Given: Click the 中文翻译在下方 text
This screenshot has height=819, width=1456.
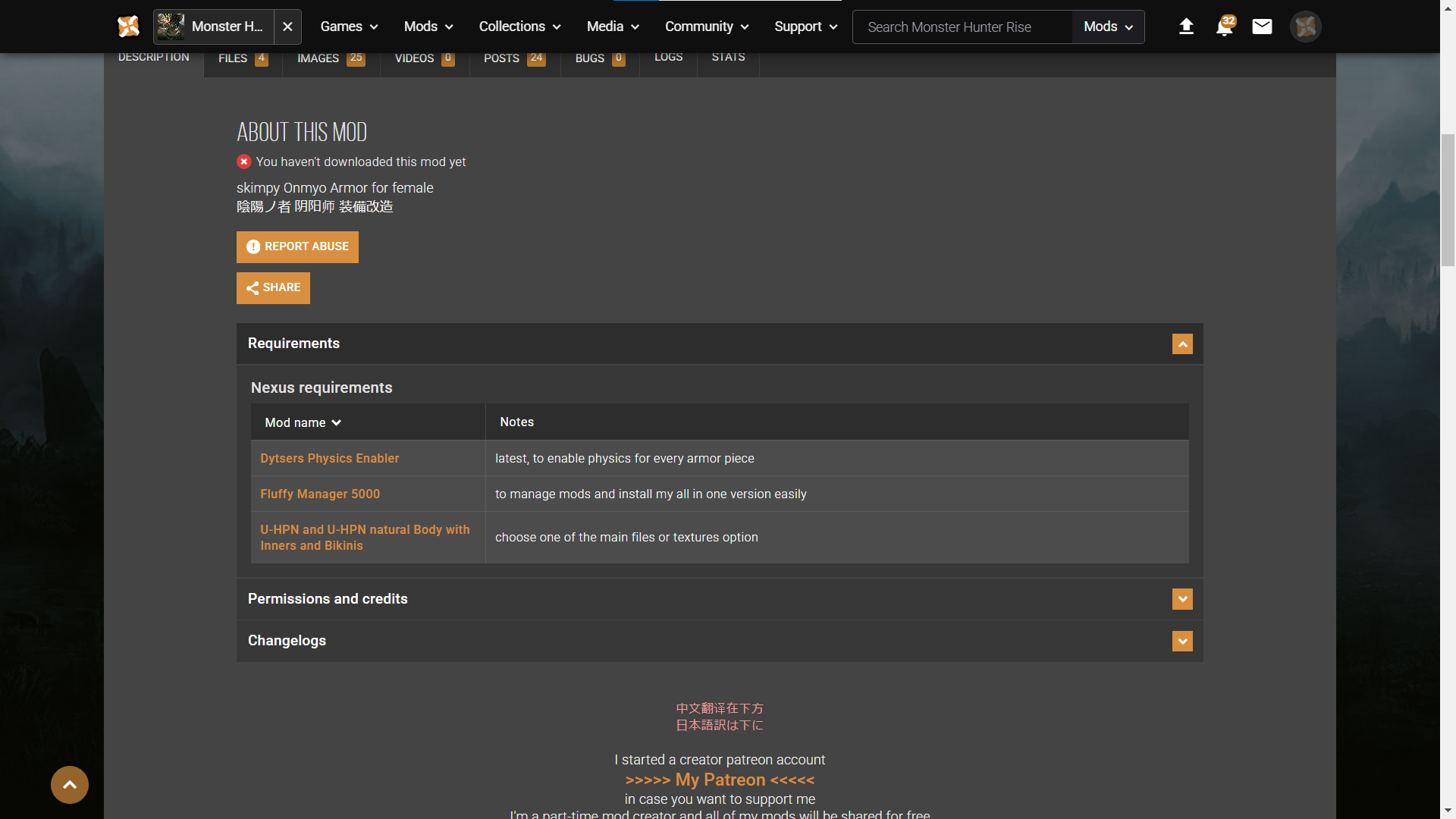Looking at the screenshot, I should 720,708.
